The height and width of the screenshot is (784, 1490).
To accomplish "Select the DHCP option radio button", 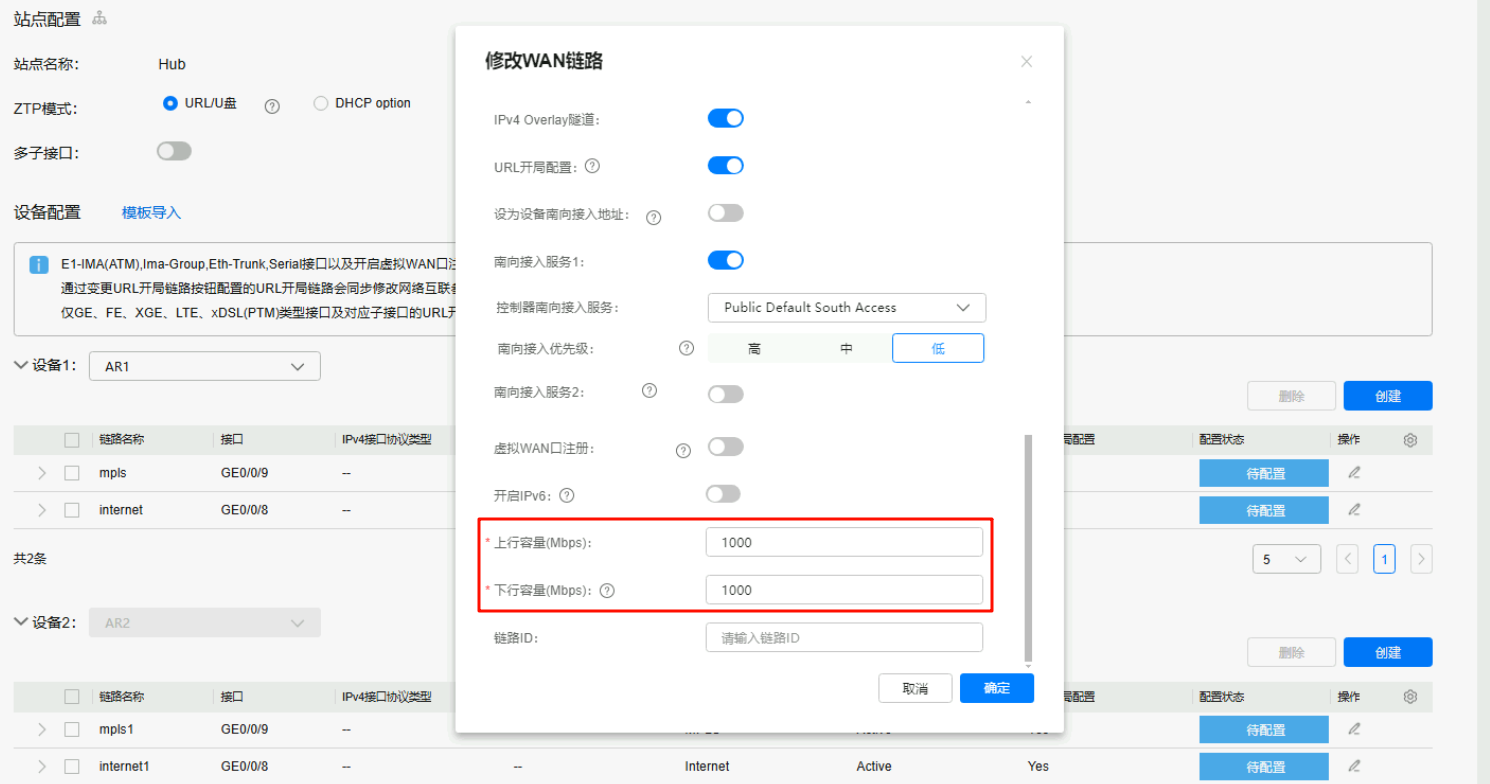I will click(321, 103).
